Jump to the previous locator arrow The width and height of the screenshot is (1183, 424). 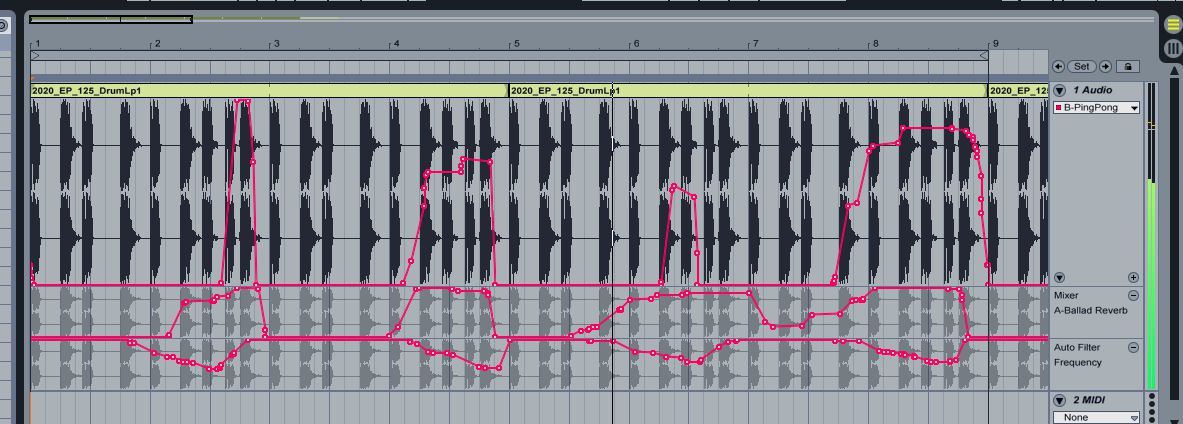click(1058, 66)
